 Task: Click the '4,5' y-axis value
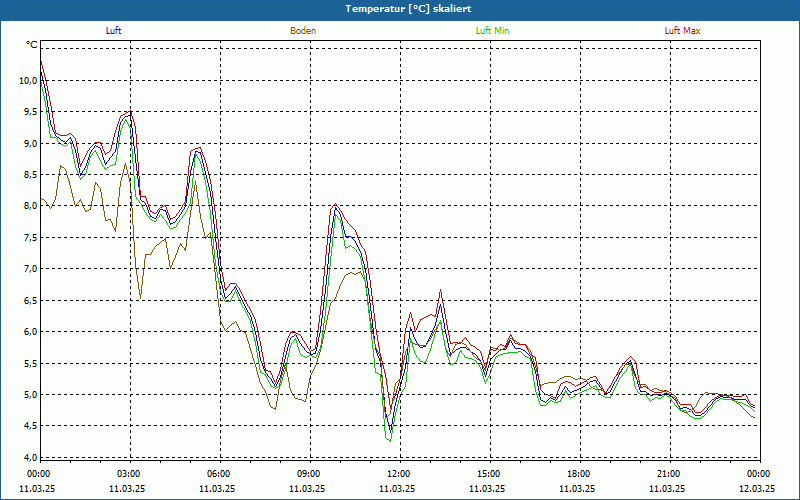31,426
